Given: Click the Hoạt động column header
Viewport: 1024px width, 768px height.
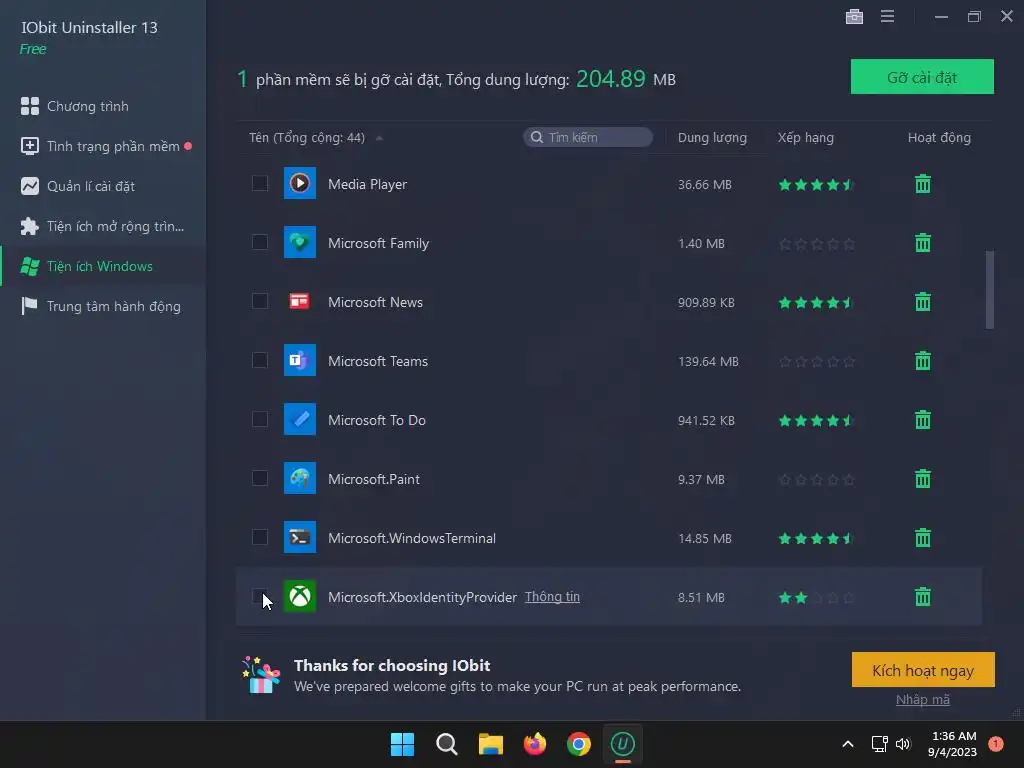Looking at the screenshot, I should pos(939,138).
